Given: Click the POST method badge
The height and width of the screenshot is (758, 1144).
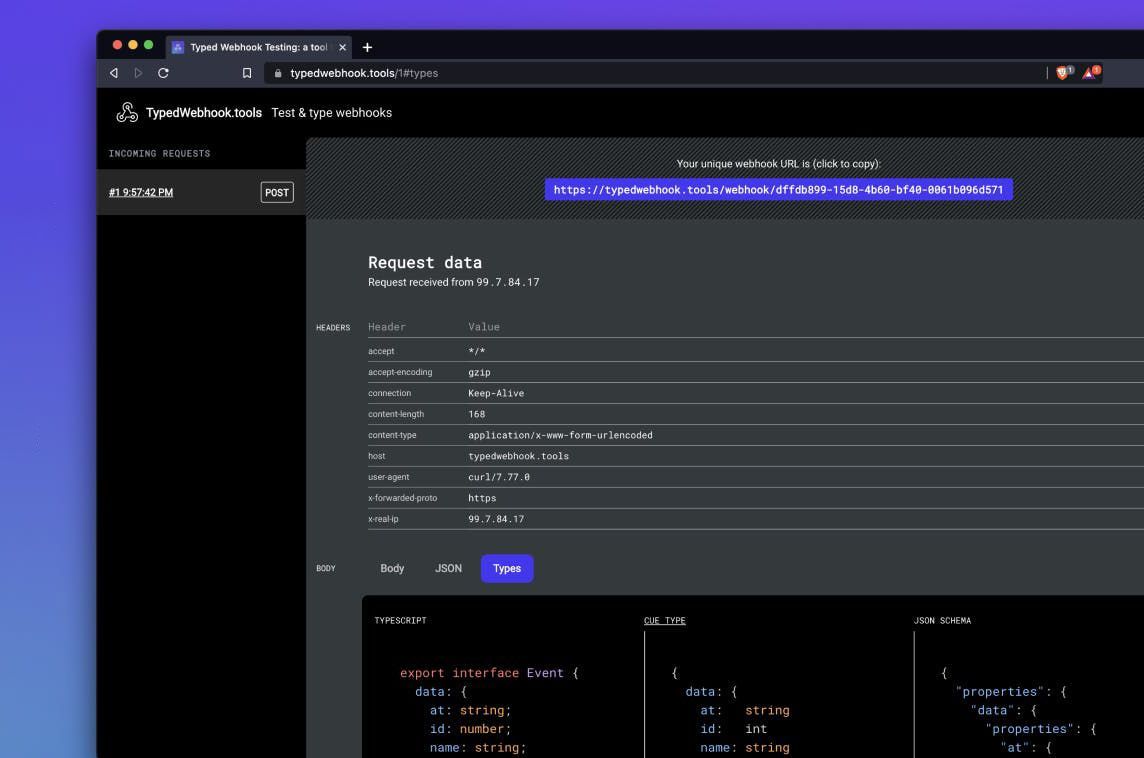Looking at the screenshot, I should (x=277, y=193).
